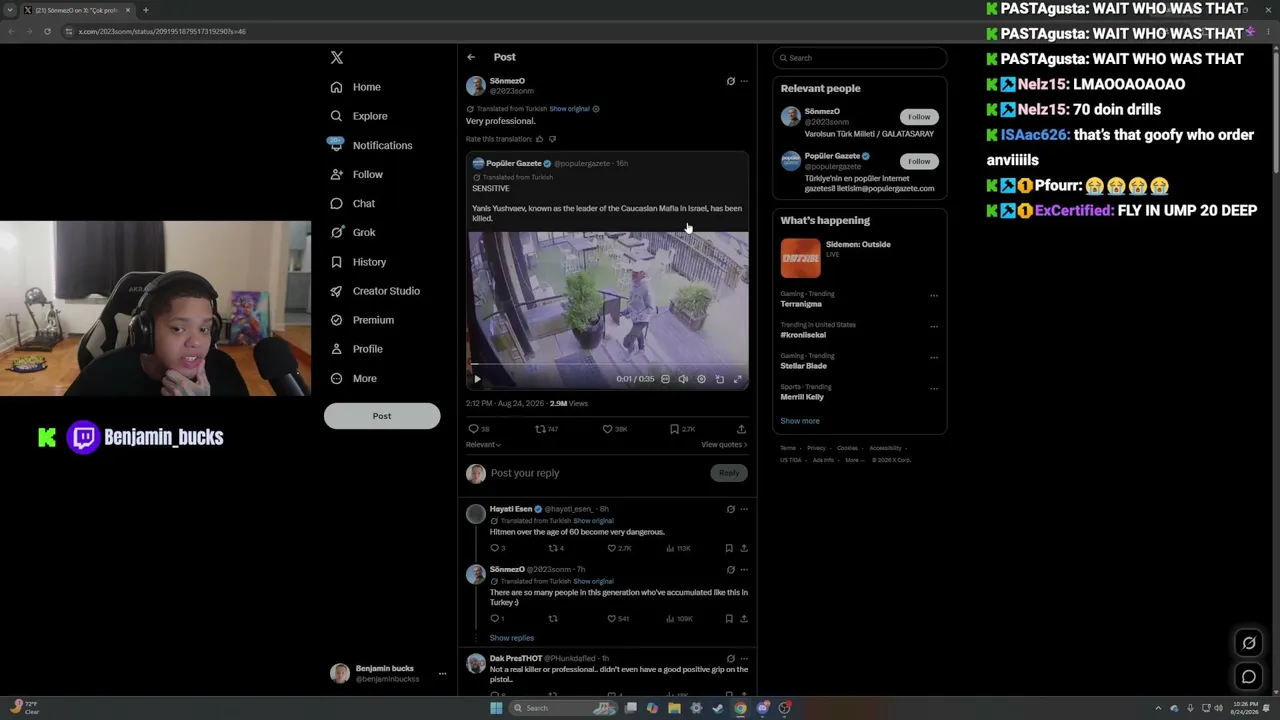Open History in the sidebar
The width and height of the screenshot is (1280, 720).
click(x=358, y=262)
